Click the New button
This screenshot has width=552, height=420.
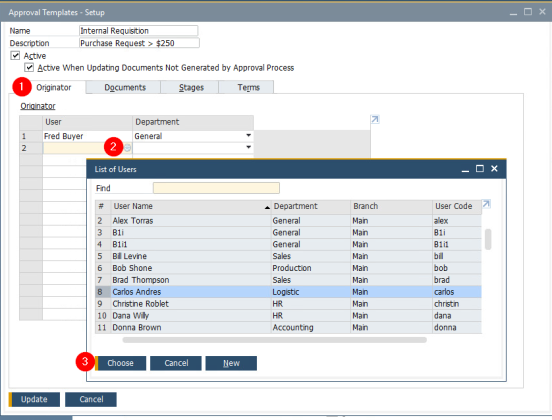pyautogui.click(x=231, y=363)
